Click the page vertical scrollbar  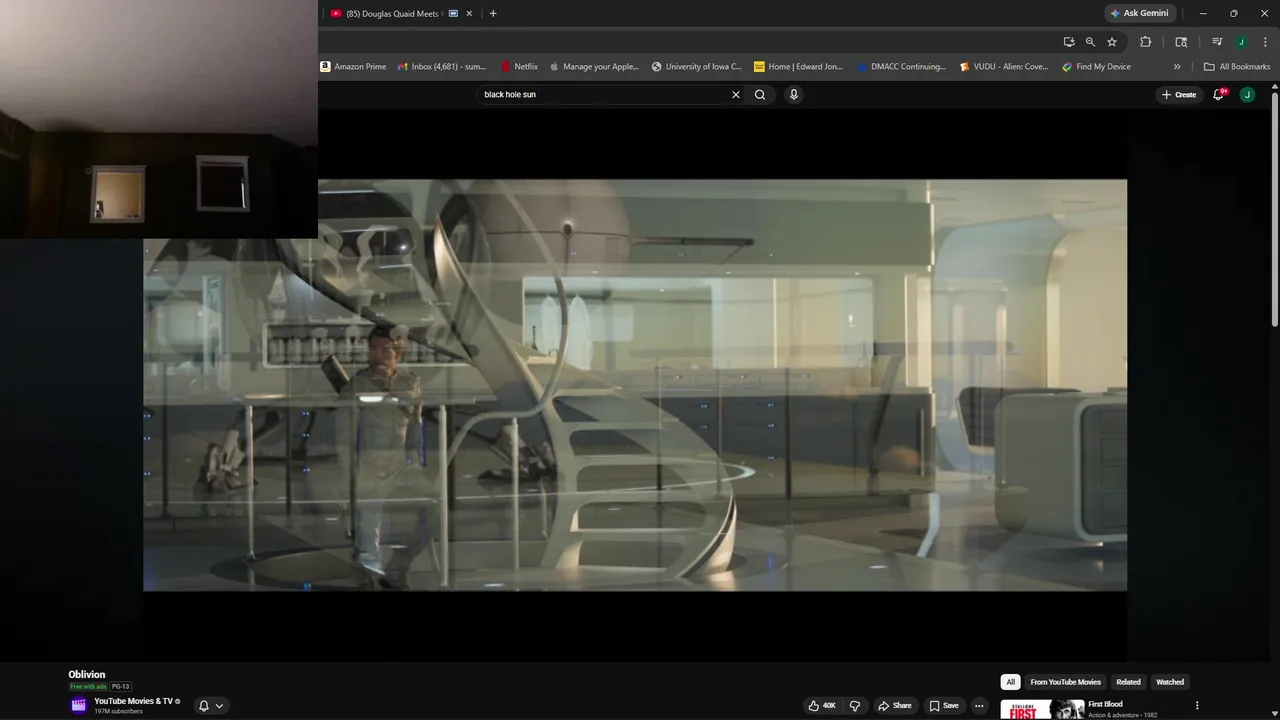(x=1274, y=210)
